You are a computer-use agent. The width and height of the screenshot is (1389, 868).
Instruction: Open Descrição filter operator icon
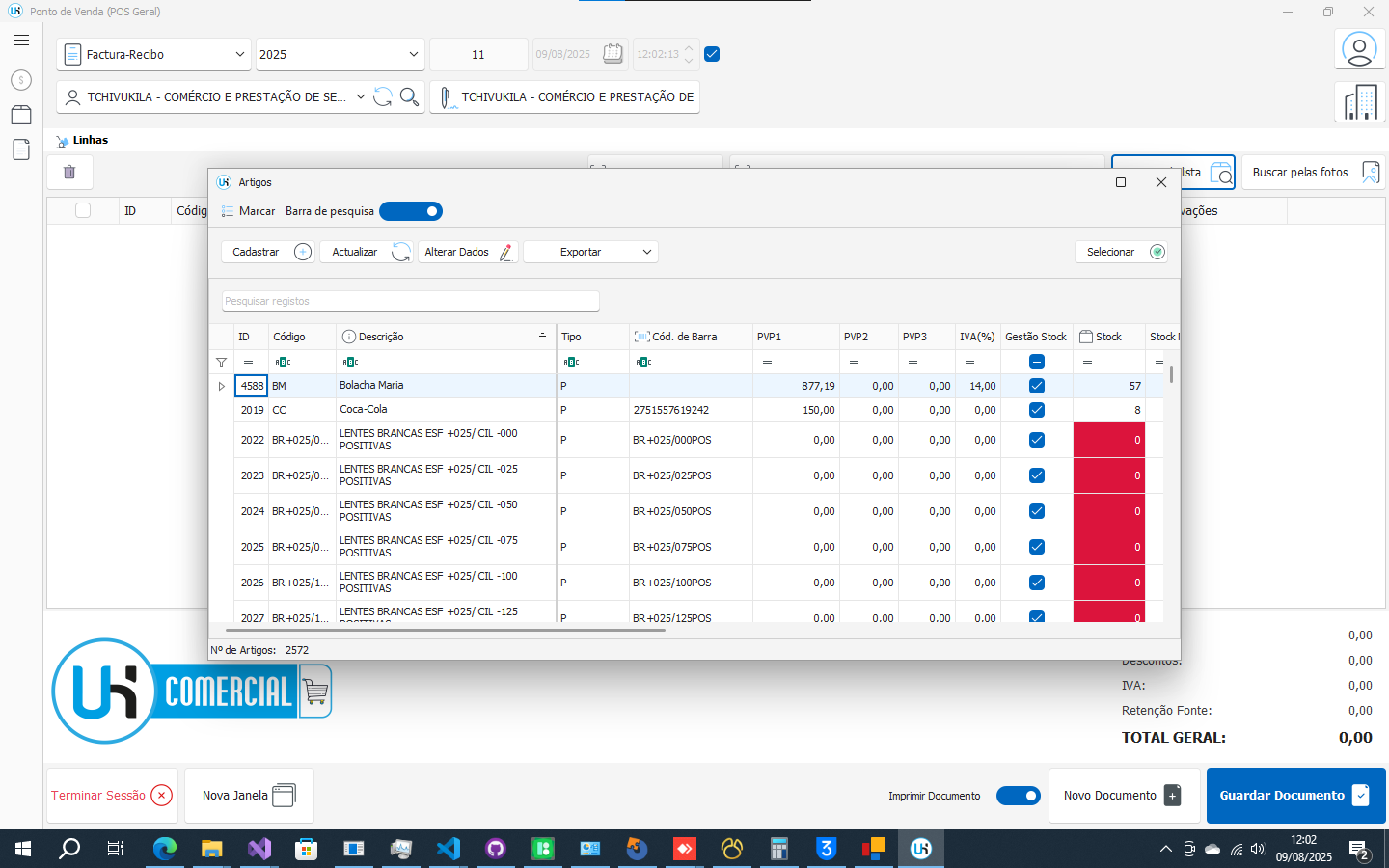coord(350,362)
